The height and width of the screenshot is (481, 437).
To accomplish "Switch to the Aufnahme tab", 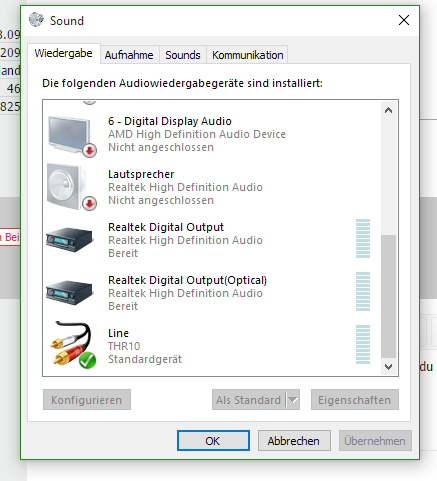I will [x=129, y=55].
